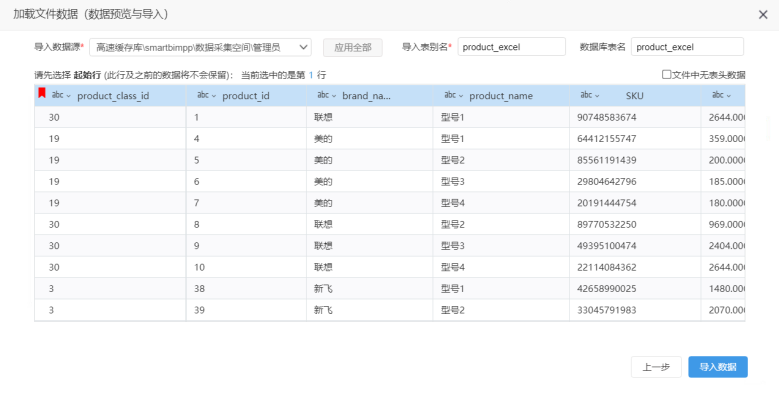Expand data type dropdown for SKU
Viewport: 780px width, 396px height.
click(x=597, y=96)
